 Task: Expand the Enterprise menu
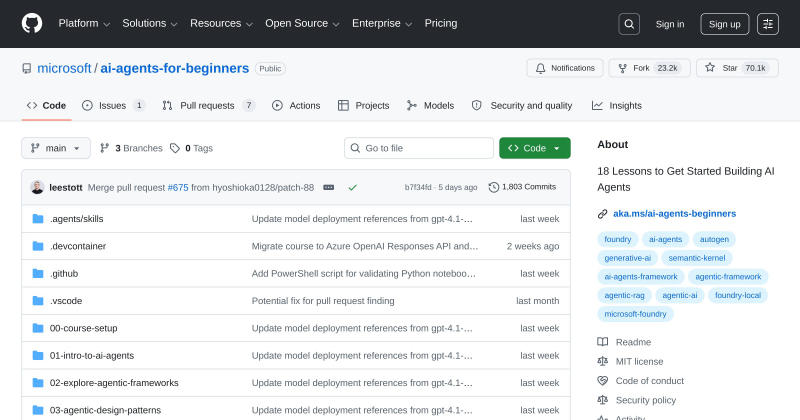tap(382, 23)
